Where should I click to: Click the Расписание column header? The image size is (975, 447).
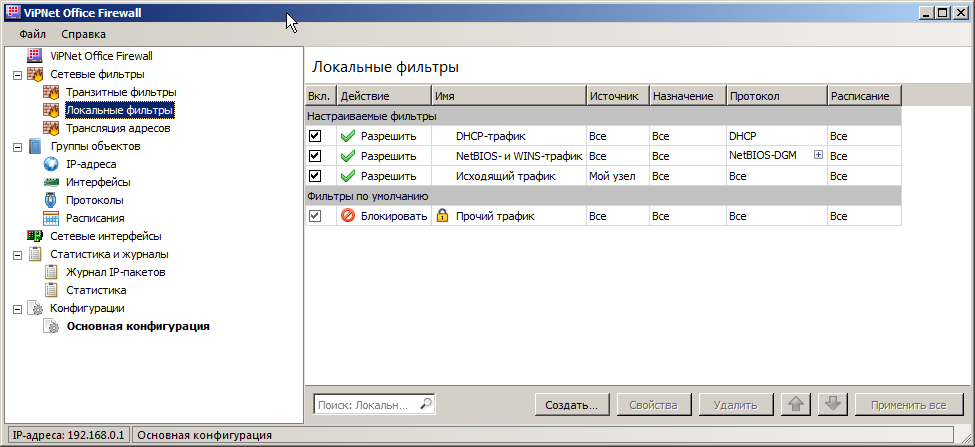(x=865, y=96)
